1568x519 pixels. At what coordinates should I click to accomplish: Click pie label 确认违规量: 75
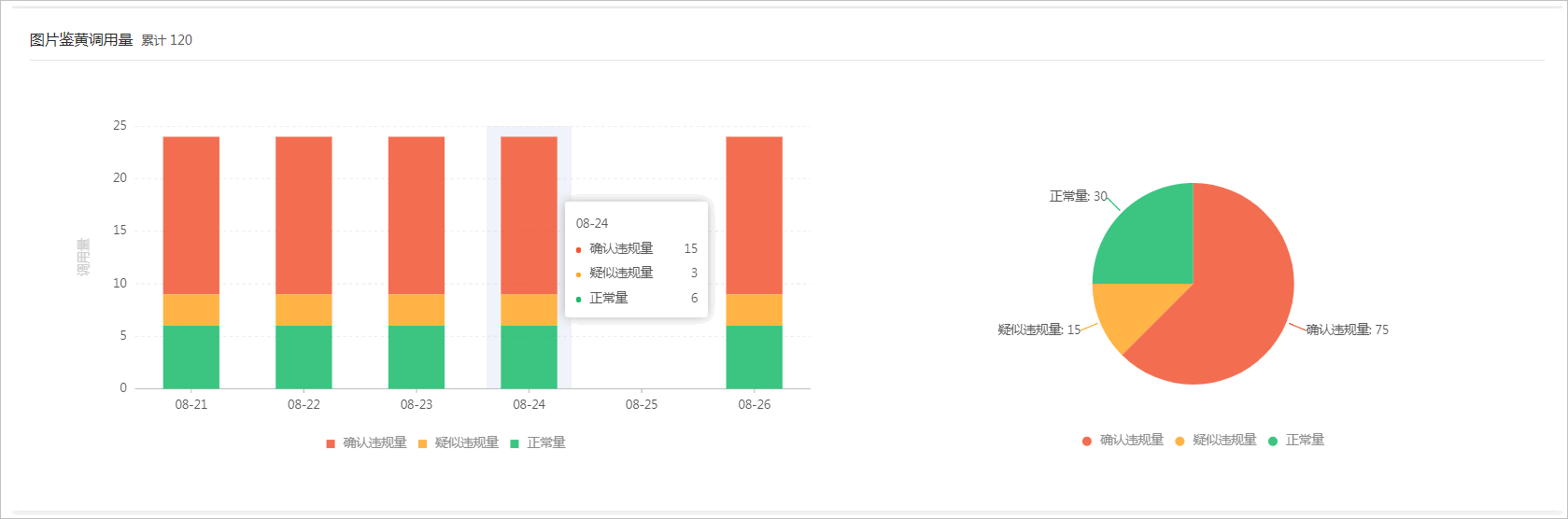tap(1347, 330)
